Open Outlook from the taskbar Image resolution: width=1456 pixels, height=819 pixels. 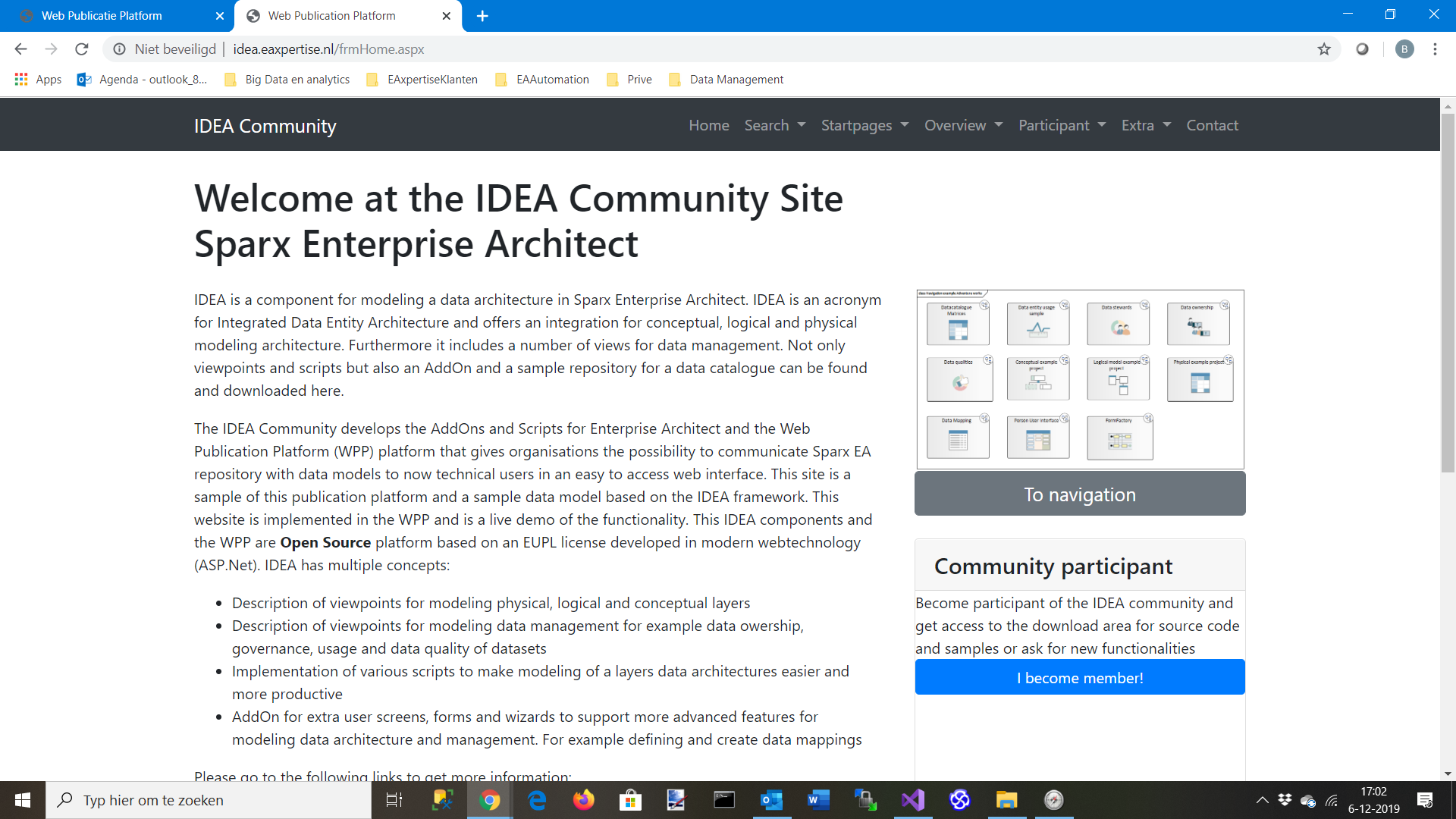[771, 800]
